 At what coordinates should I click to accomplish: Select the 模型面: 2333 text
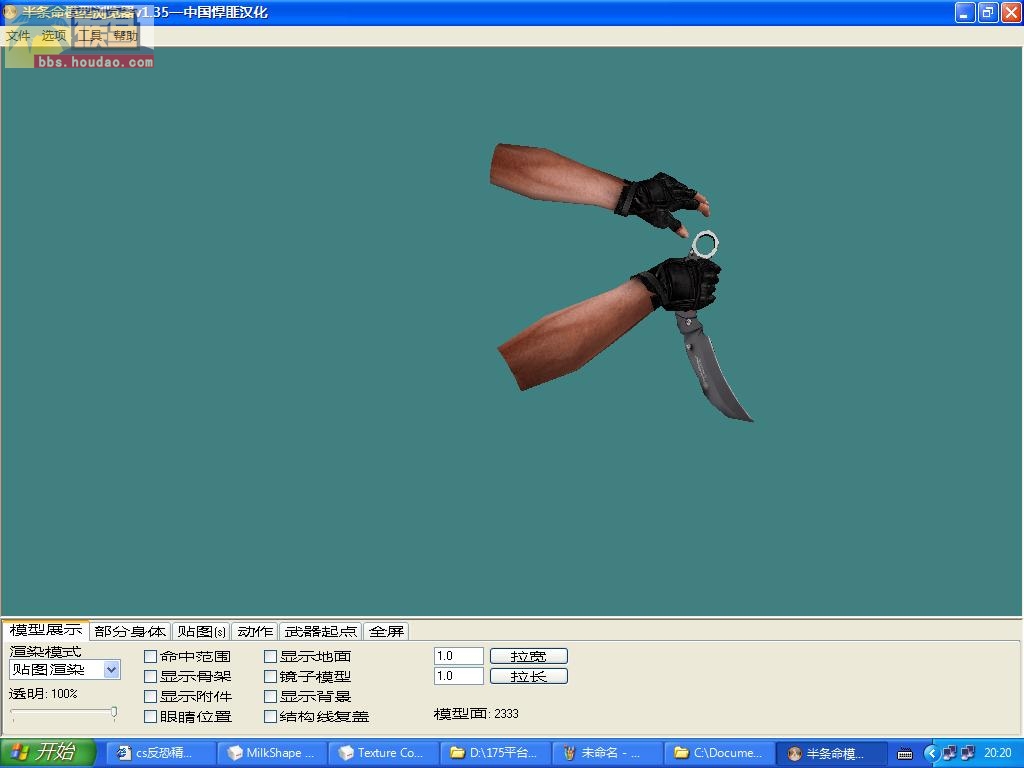click(476, 714)
